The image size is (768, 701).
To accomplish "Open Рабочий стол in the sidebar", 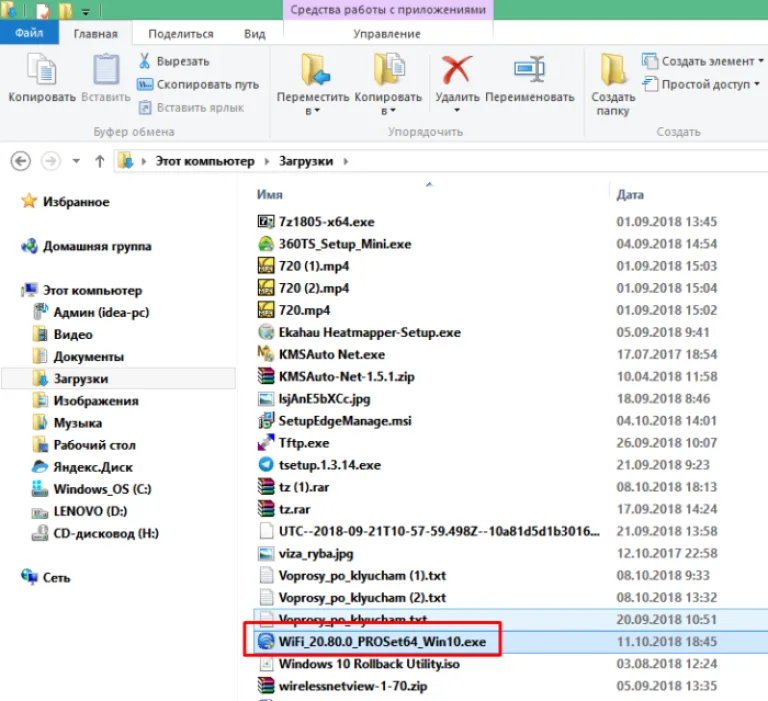I will (84, 445).
